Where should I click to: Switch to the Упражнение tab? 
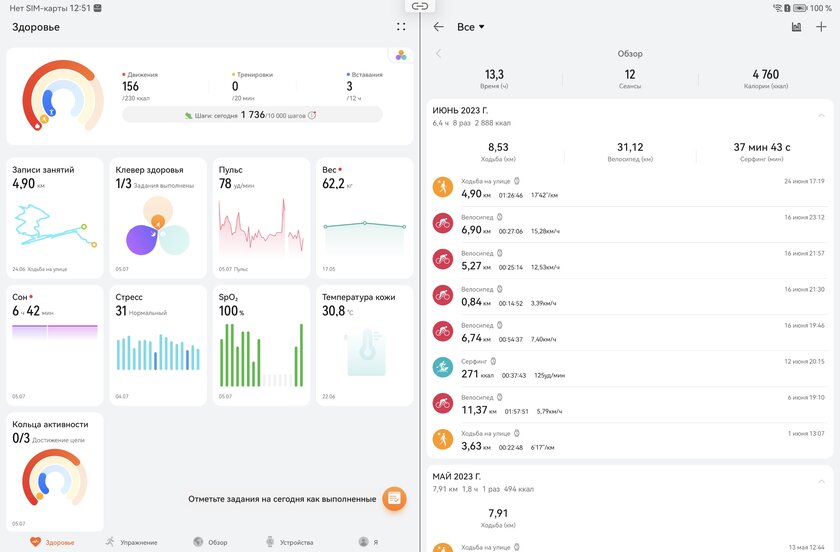[x=131, y=541]
